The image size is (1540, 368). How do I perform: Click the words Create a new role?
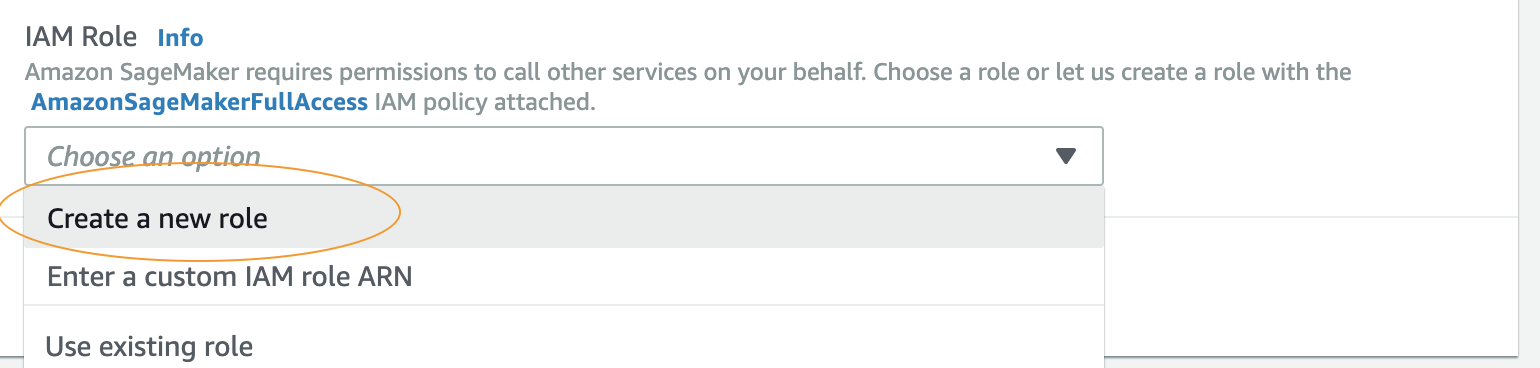[x=157, y=218]
